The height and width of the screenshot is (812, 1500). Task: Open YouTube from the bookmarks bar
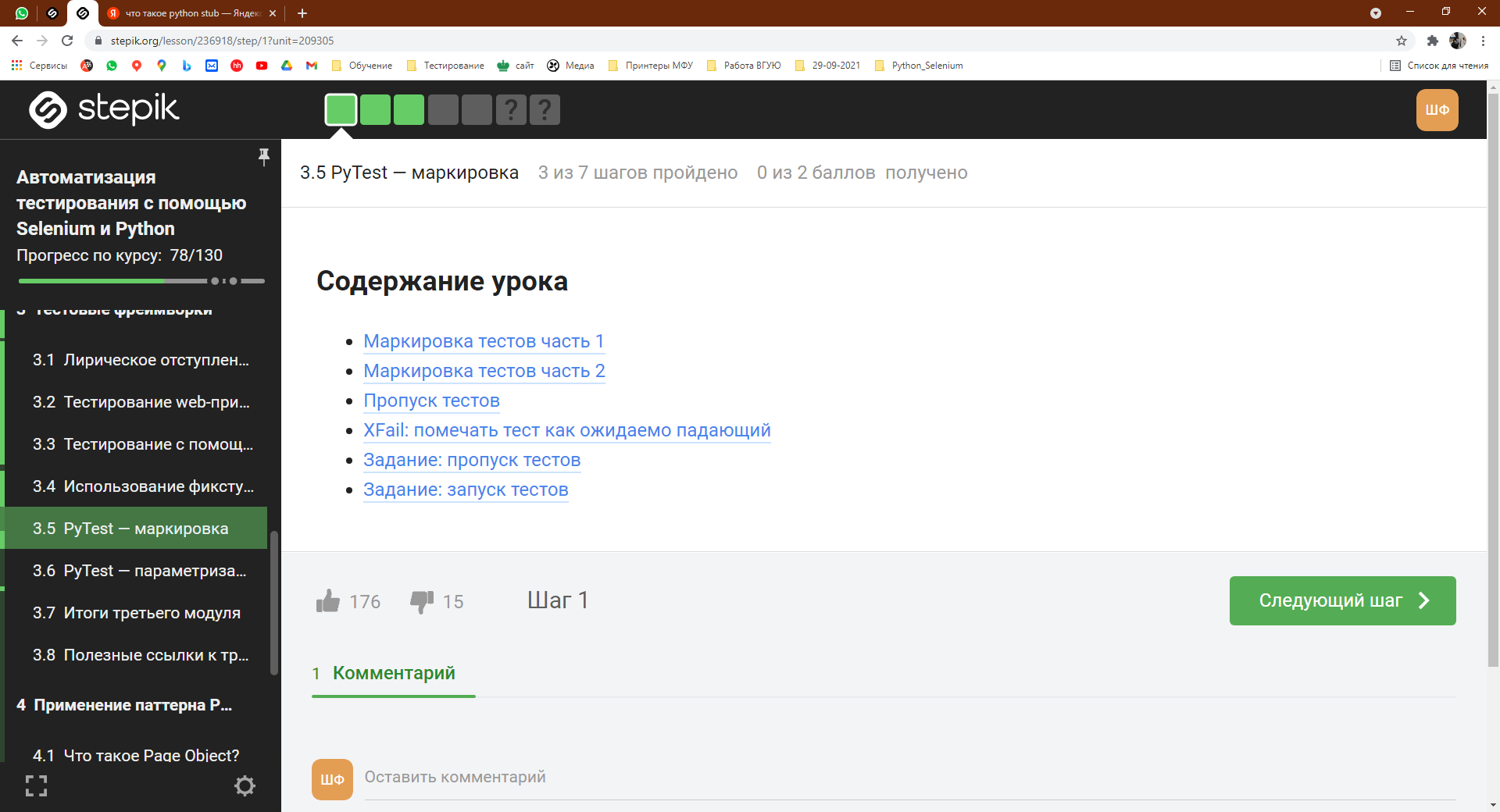(x=262, y=66)
